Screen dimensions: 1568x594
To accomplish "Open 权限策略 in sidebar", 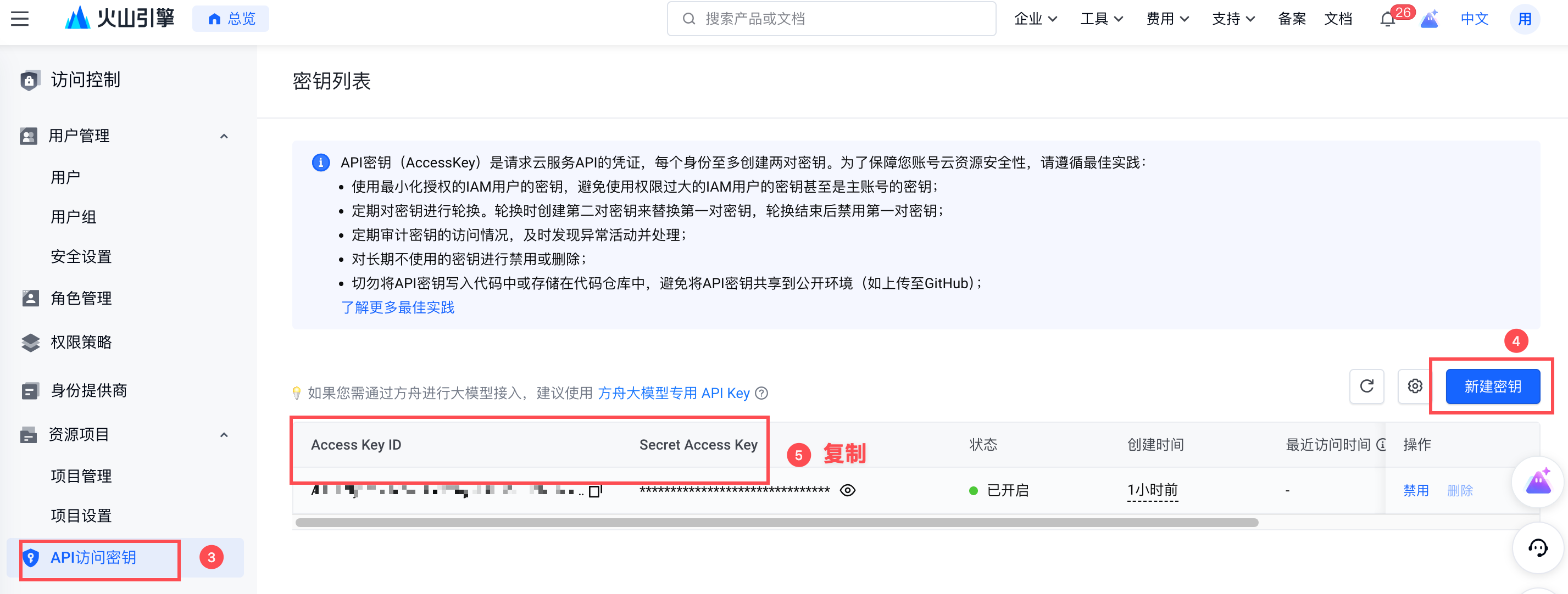I will point(81,343).
